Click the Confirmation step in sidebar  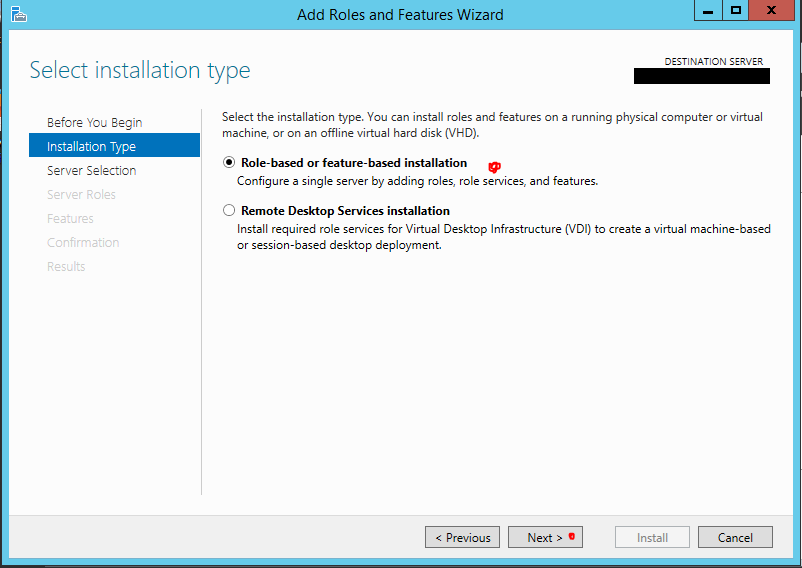pyautogui.click(x=83, y=242)
